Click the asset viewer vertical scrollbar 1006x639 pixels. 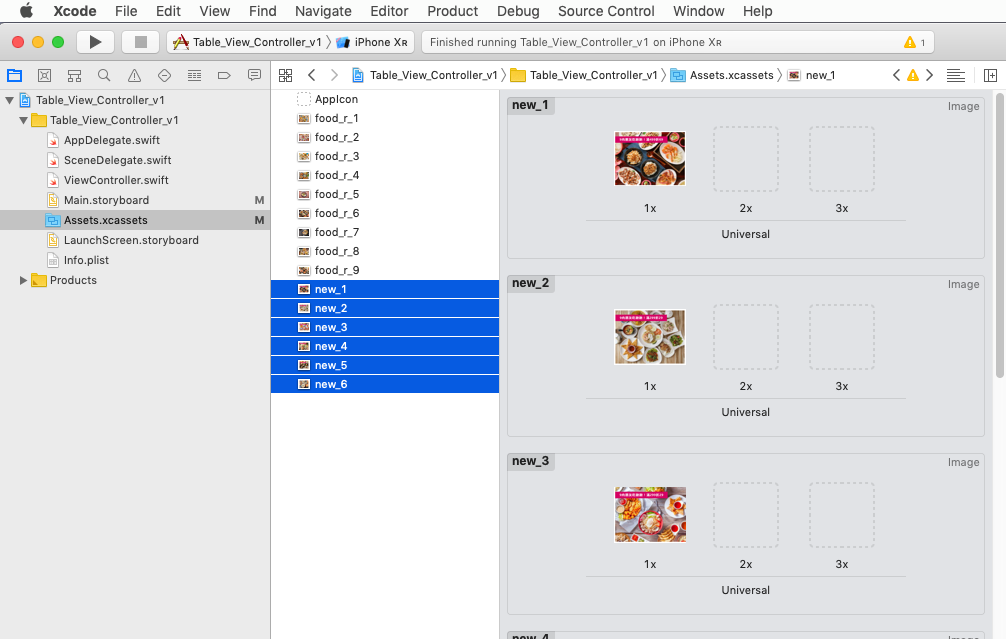[1000, 235]
